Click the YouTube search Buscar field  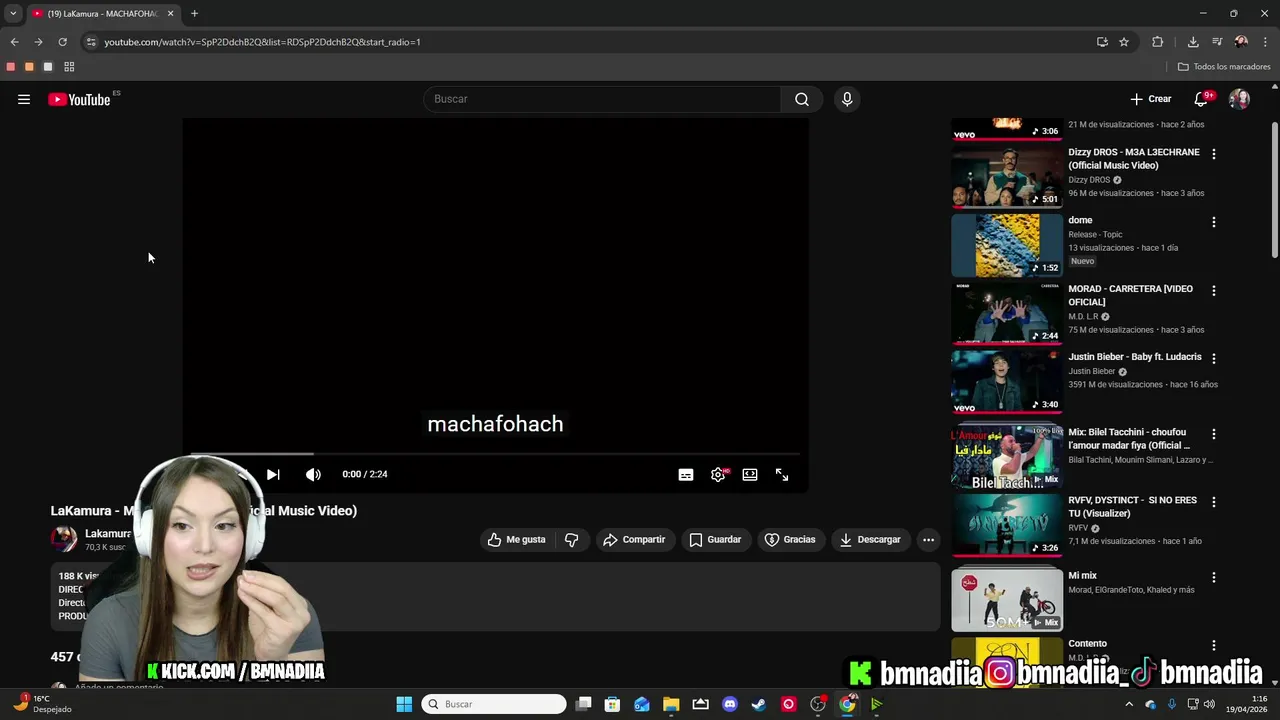pos(603,99)
